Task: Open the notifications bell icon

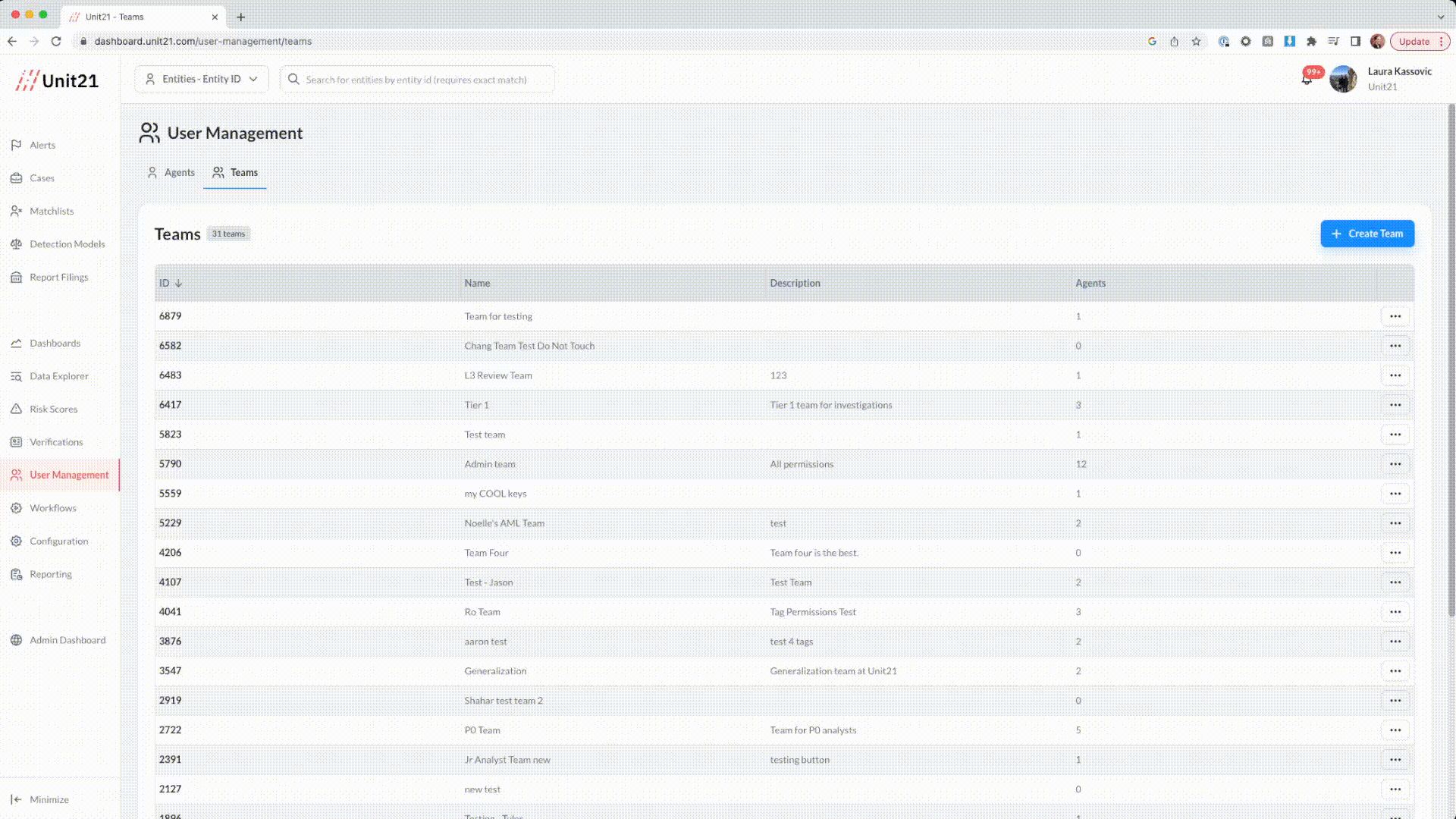Action: point(1307,80)
